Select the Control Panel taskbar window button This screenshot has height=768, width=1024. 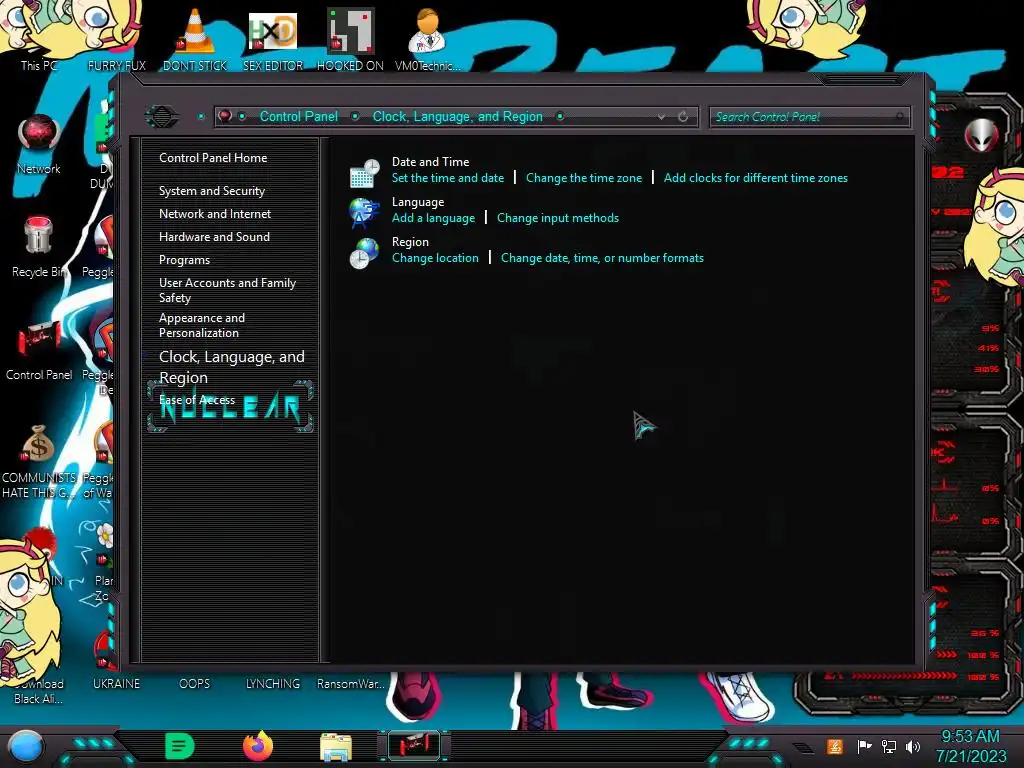pyautogui.click(x=414, y=746)
